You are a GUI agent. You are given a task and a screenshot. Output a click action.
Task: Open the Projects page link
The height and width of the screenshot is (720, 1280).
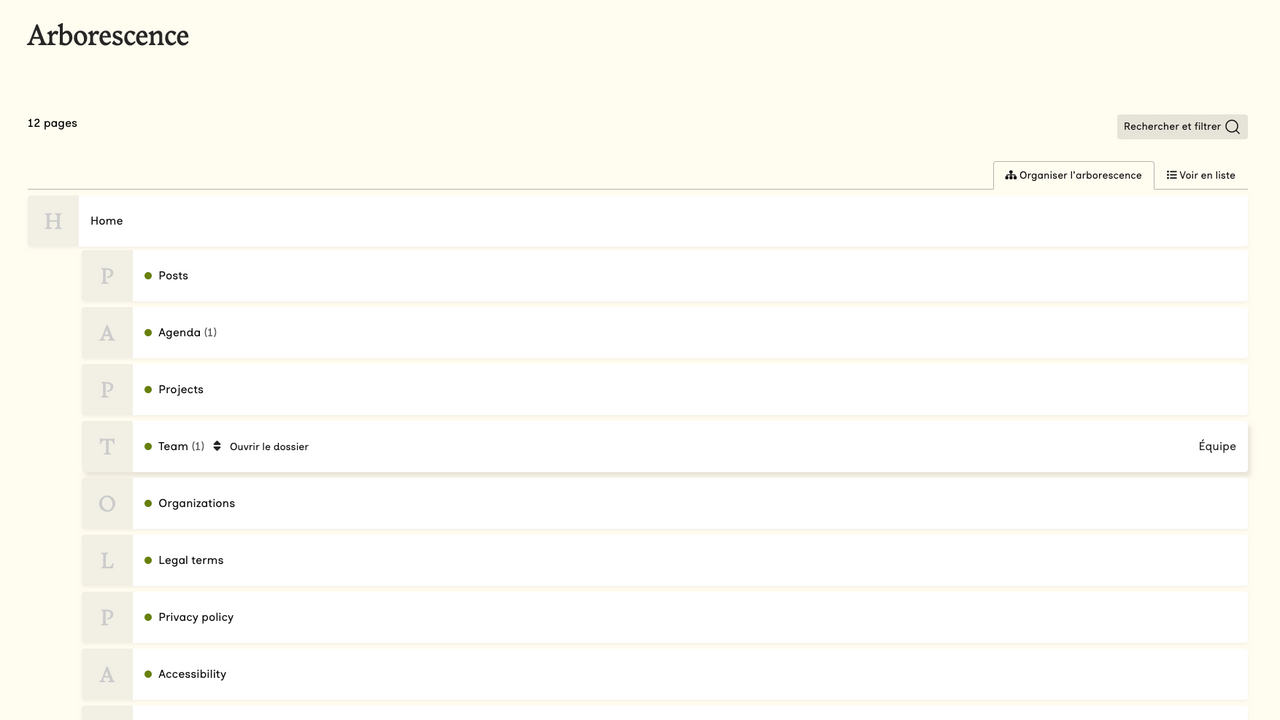point(181,390)
